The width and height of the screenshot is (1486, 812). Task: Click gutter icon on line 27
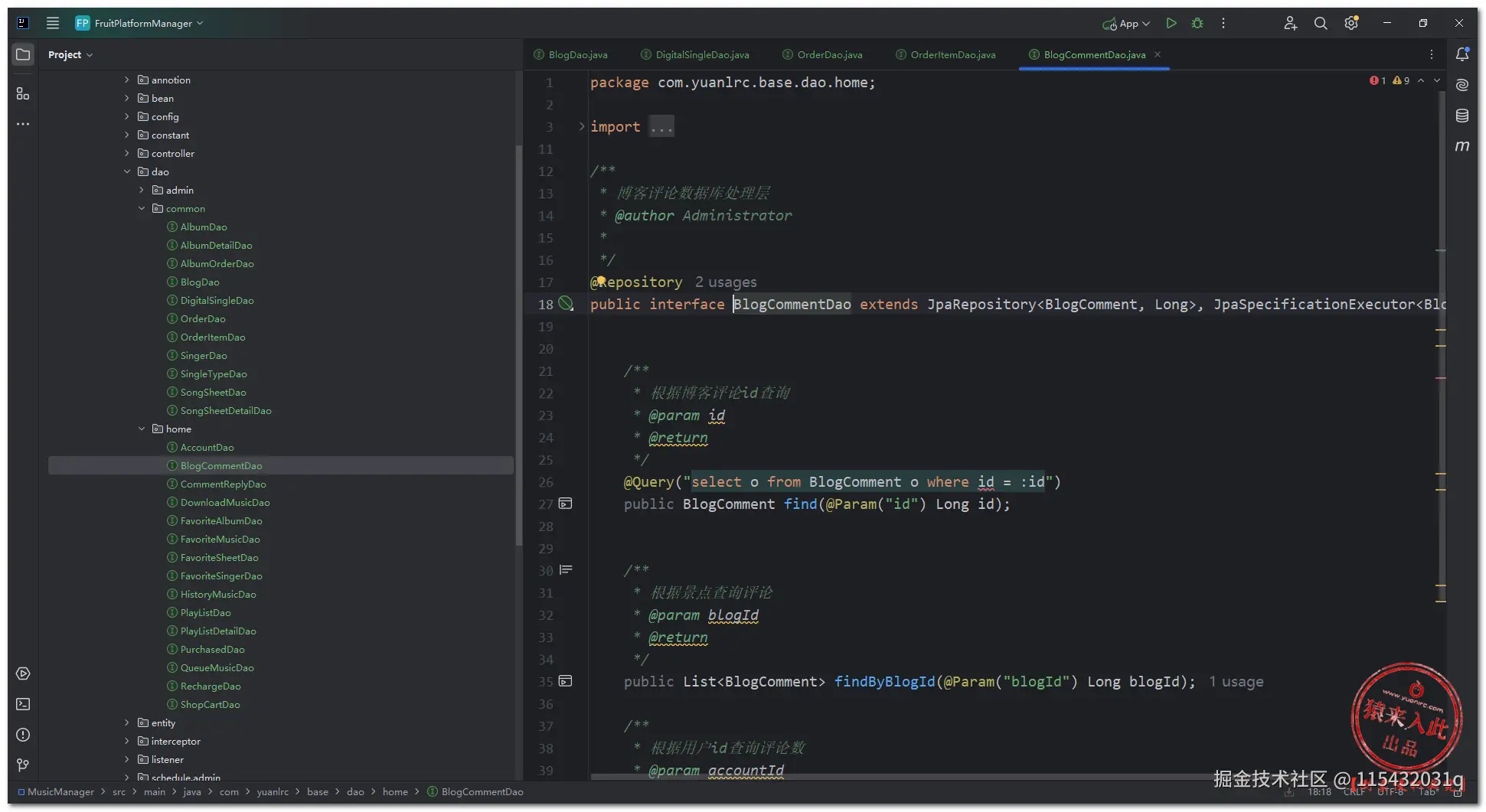click(566, 504)
